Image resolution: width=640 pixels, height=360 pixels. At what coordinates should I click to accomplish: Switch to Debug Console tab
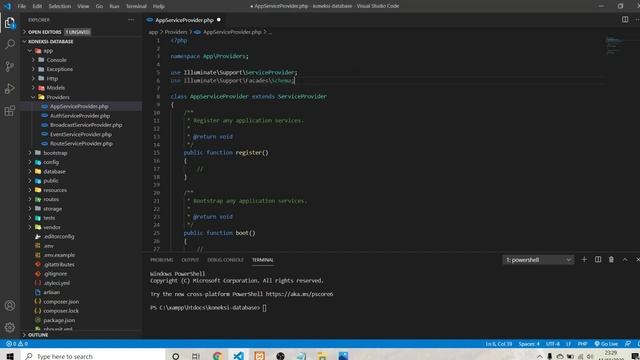225,260
